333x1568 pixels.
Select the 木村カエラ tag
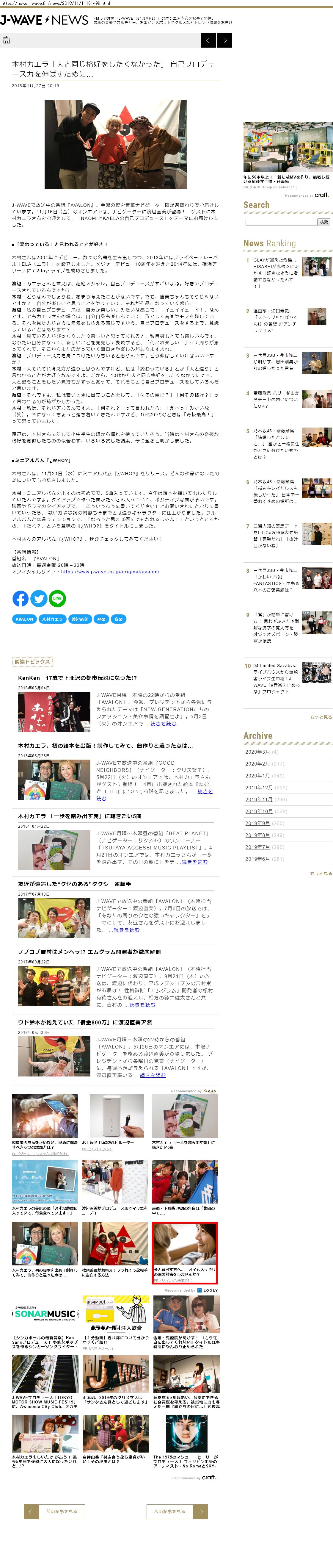coord(52,619)
